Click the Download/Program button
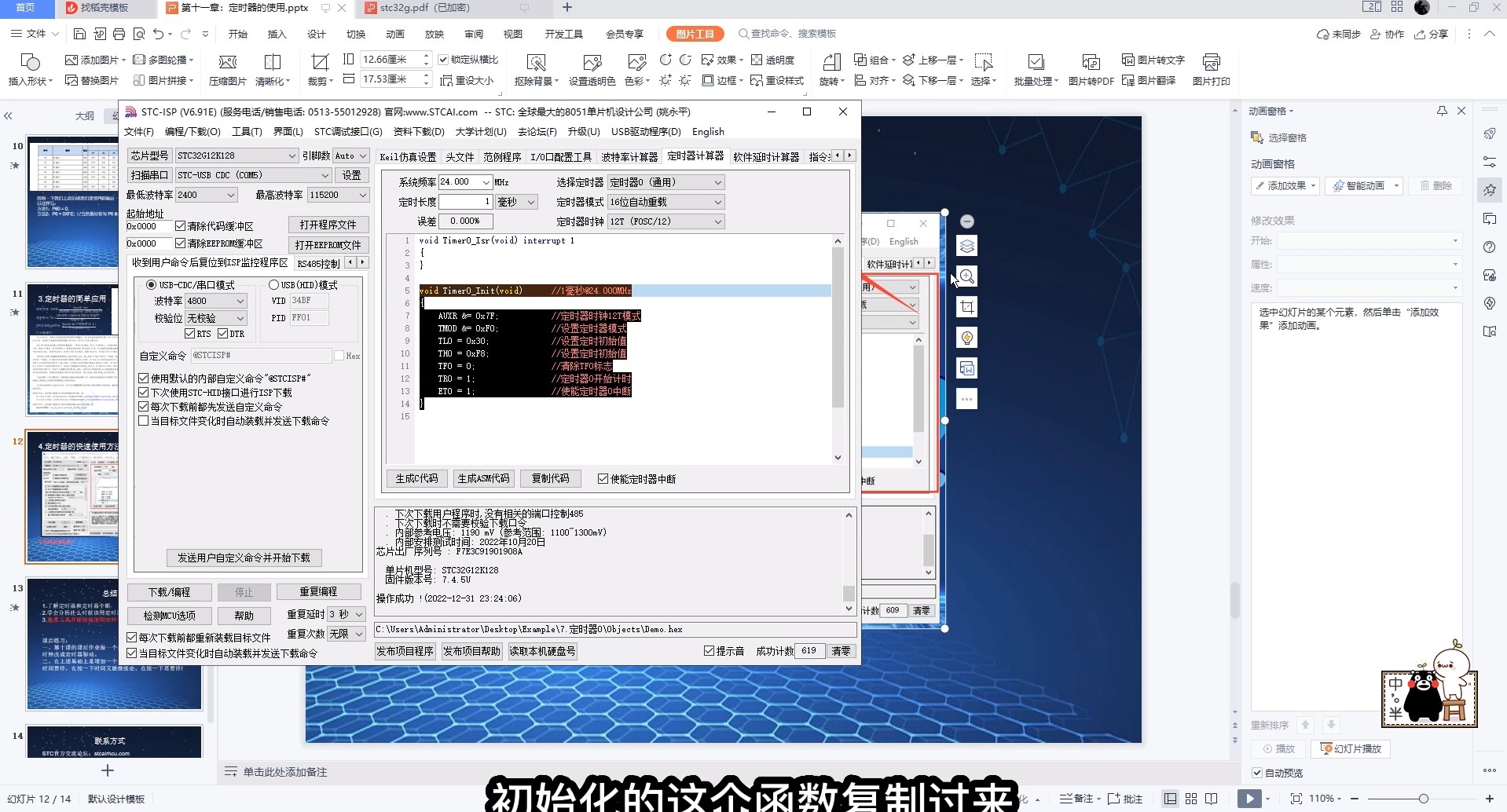This screenshot has height=812, width=1507. coord(170,592)
